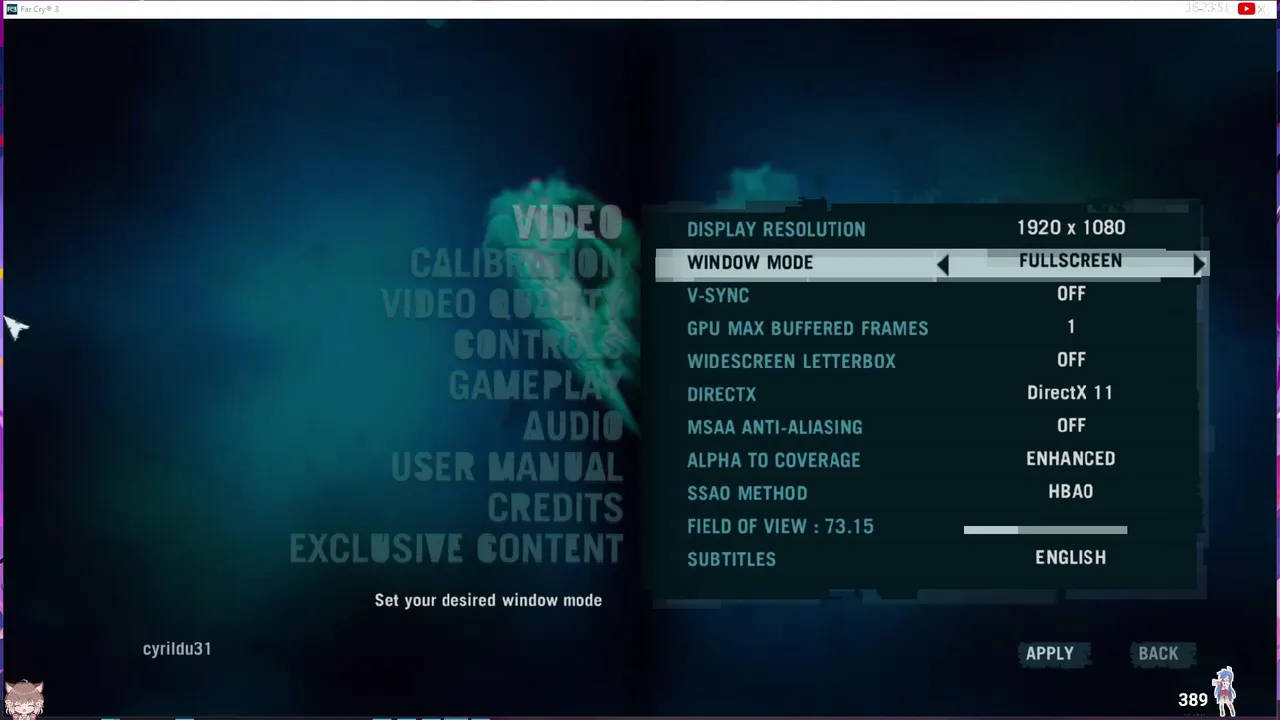Toggle the V-SYNC OFF value
The width and height of the screenshot is (1280, 720).
pyautogui.click(x=1071, y=294)
